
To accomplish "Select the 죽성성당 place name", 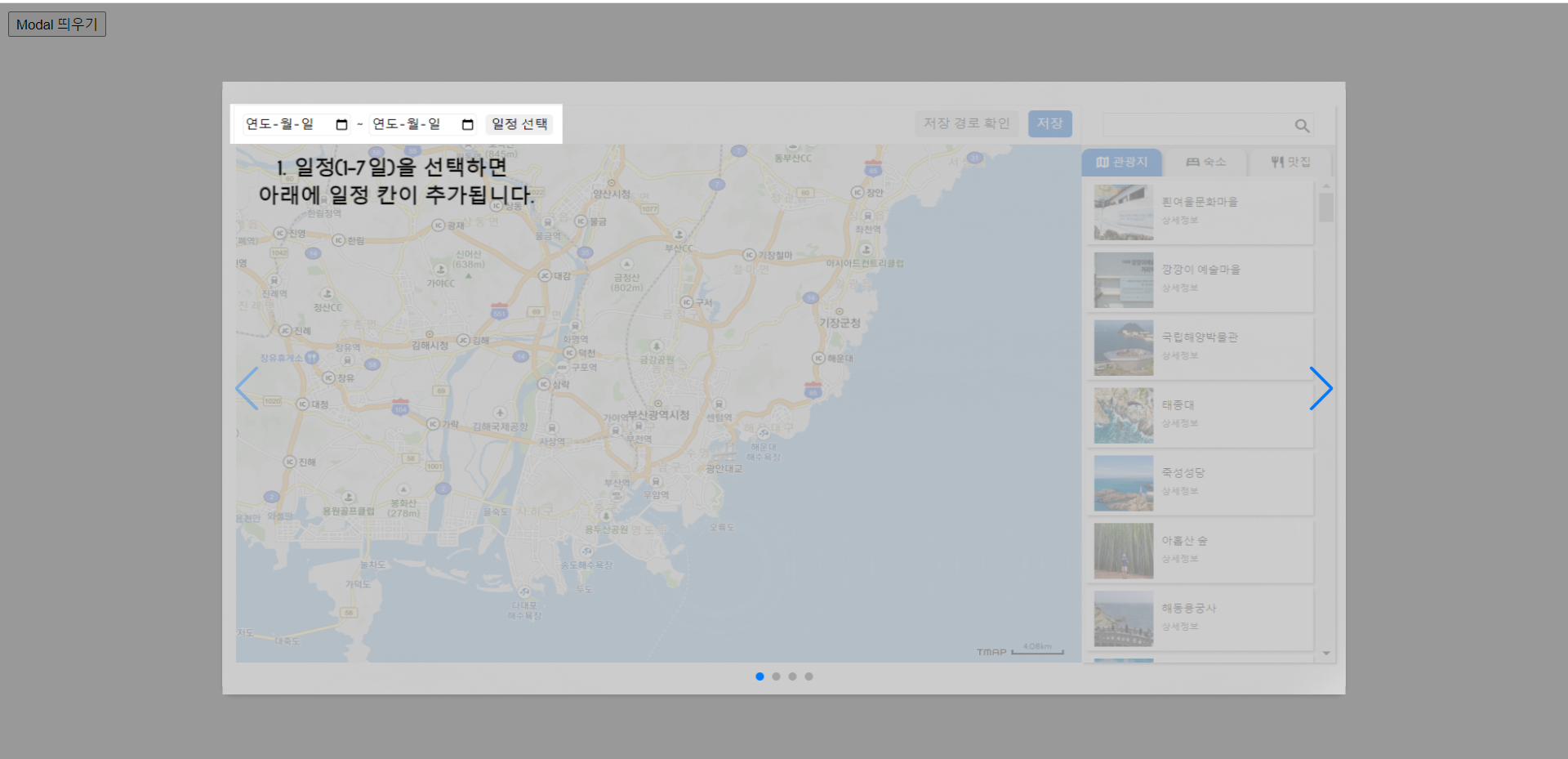I will [x=1183, y=473].
